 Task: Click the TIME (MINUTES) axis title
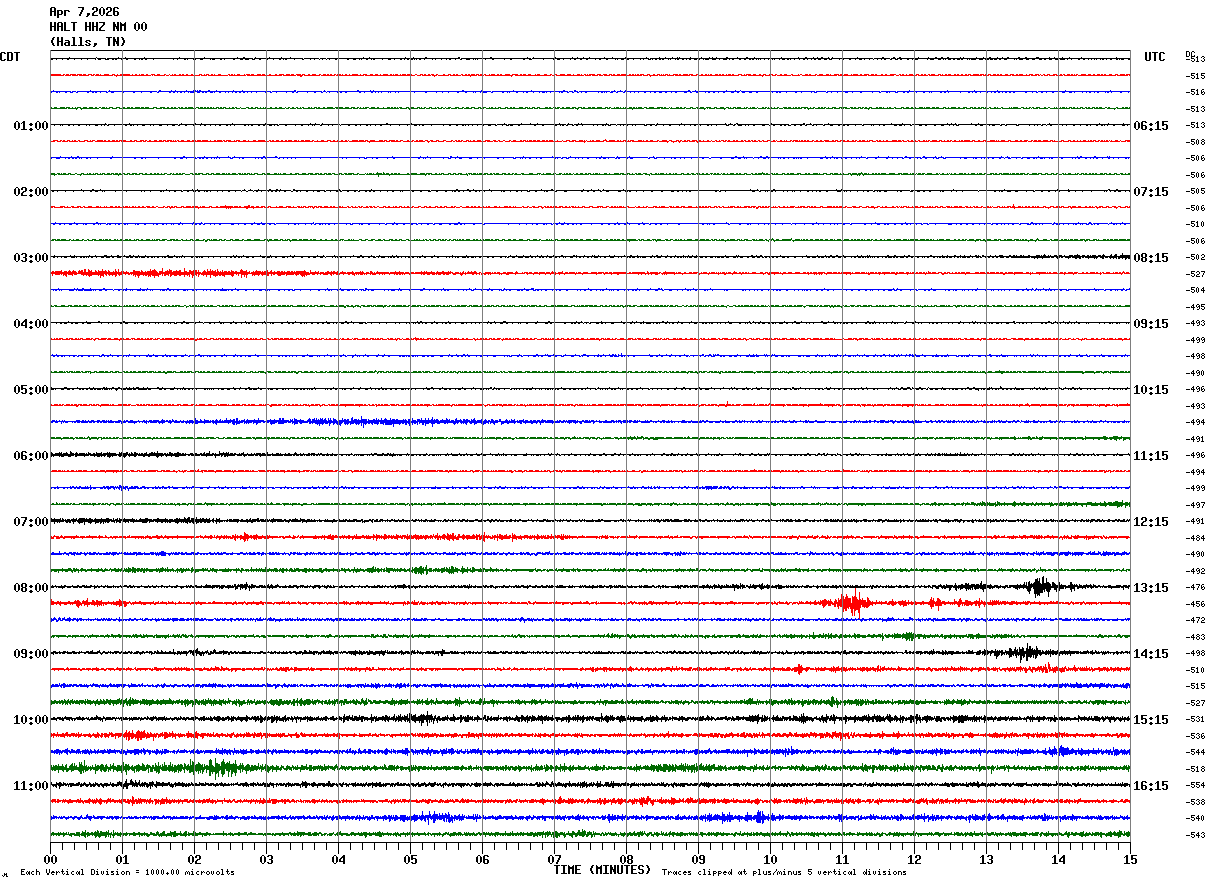point(602,870)
